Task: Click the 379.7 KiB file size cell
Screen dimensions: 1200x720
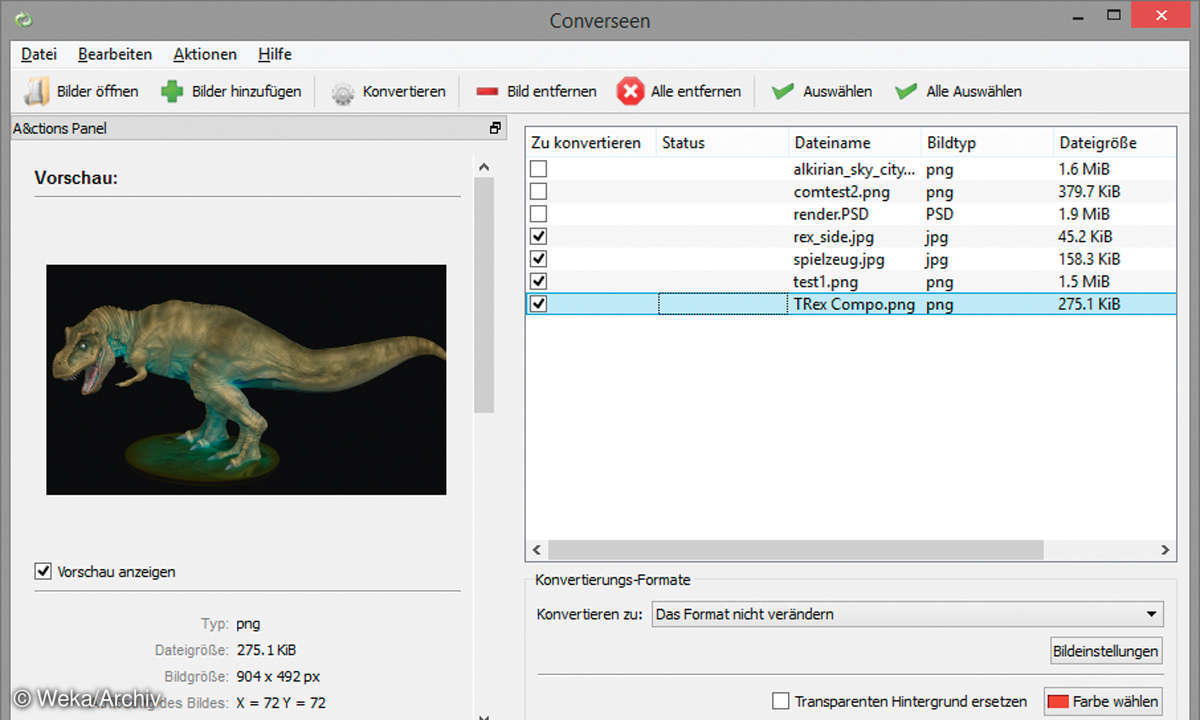Action: coord(1088,191)
